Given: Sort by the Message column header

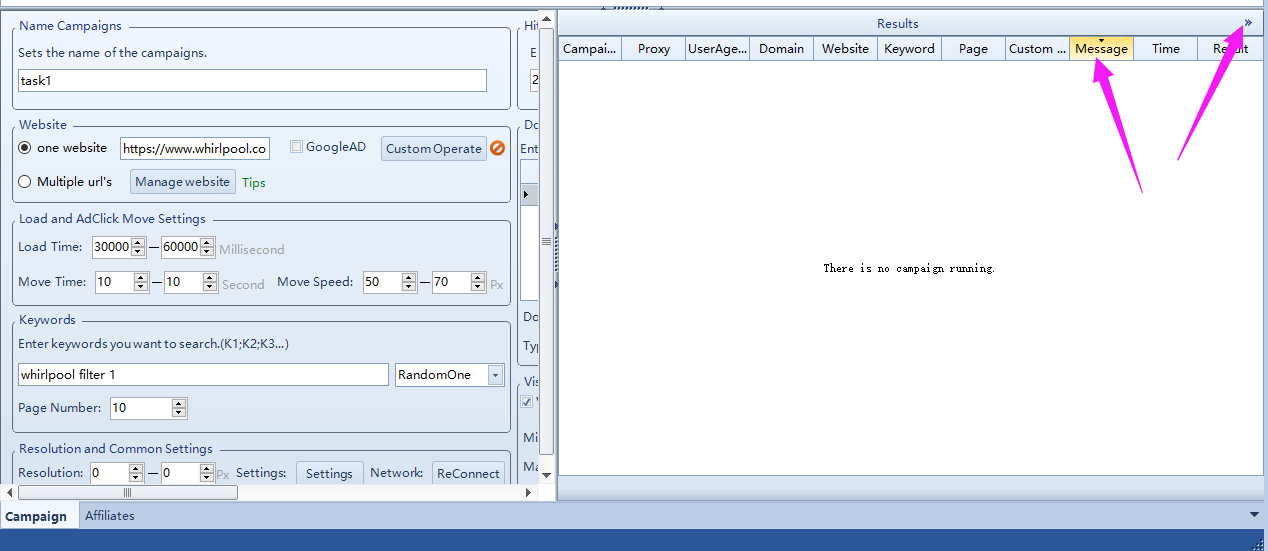Looking at the screenshot, I should point(1101,49).
